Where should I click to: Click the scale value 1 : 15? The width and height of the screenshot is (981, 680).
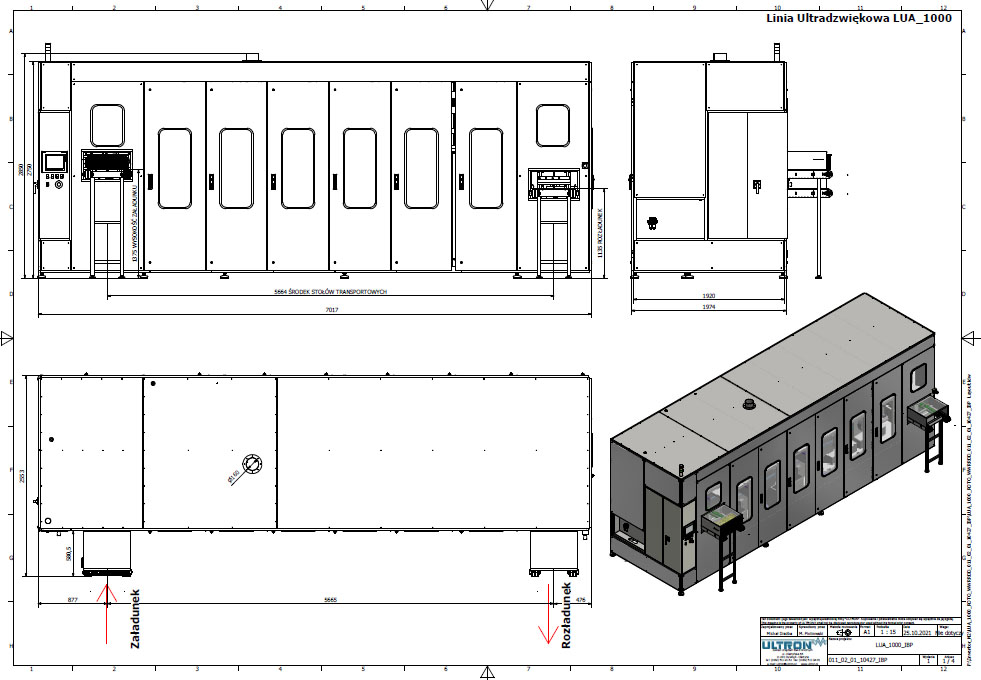[886, 632]
